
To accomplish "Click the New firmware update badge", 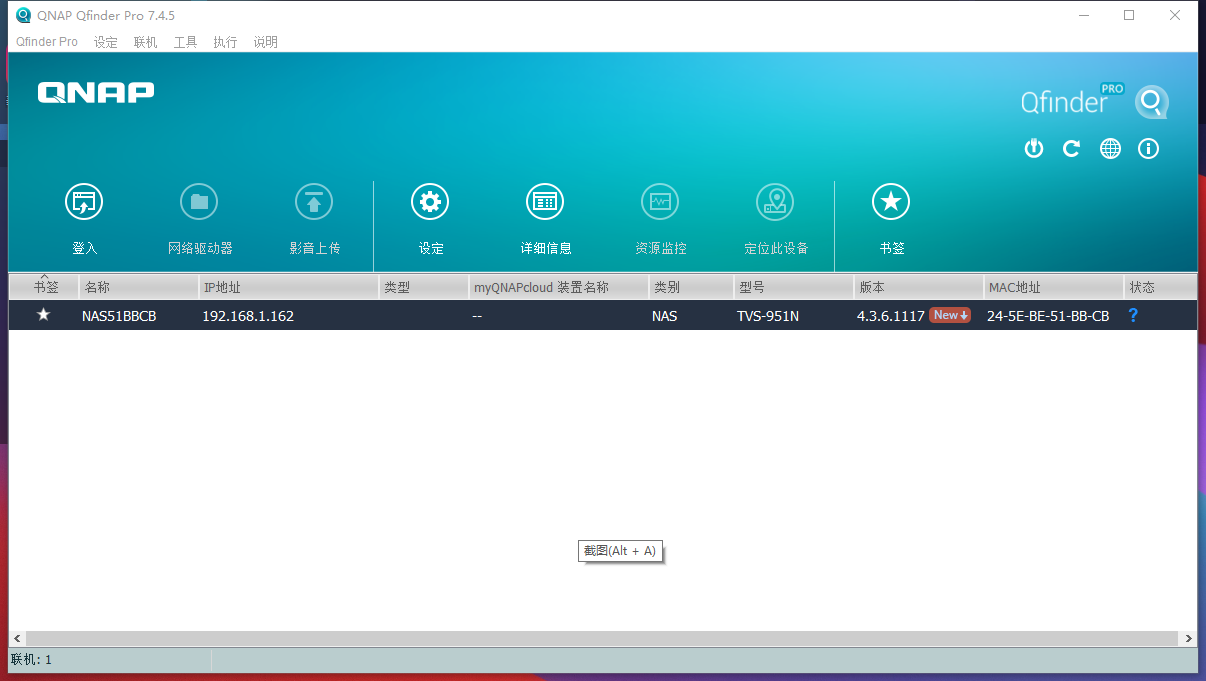I will [x=950, y=315].
